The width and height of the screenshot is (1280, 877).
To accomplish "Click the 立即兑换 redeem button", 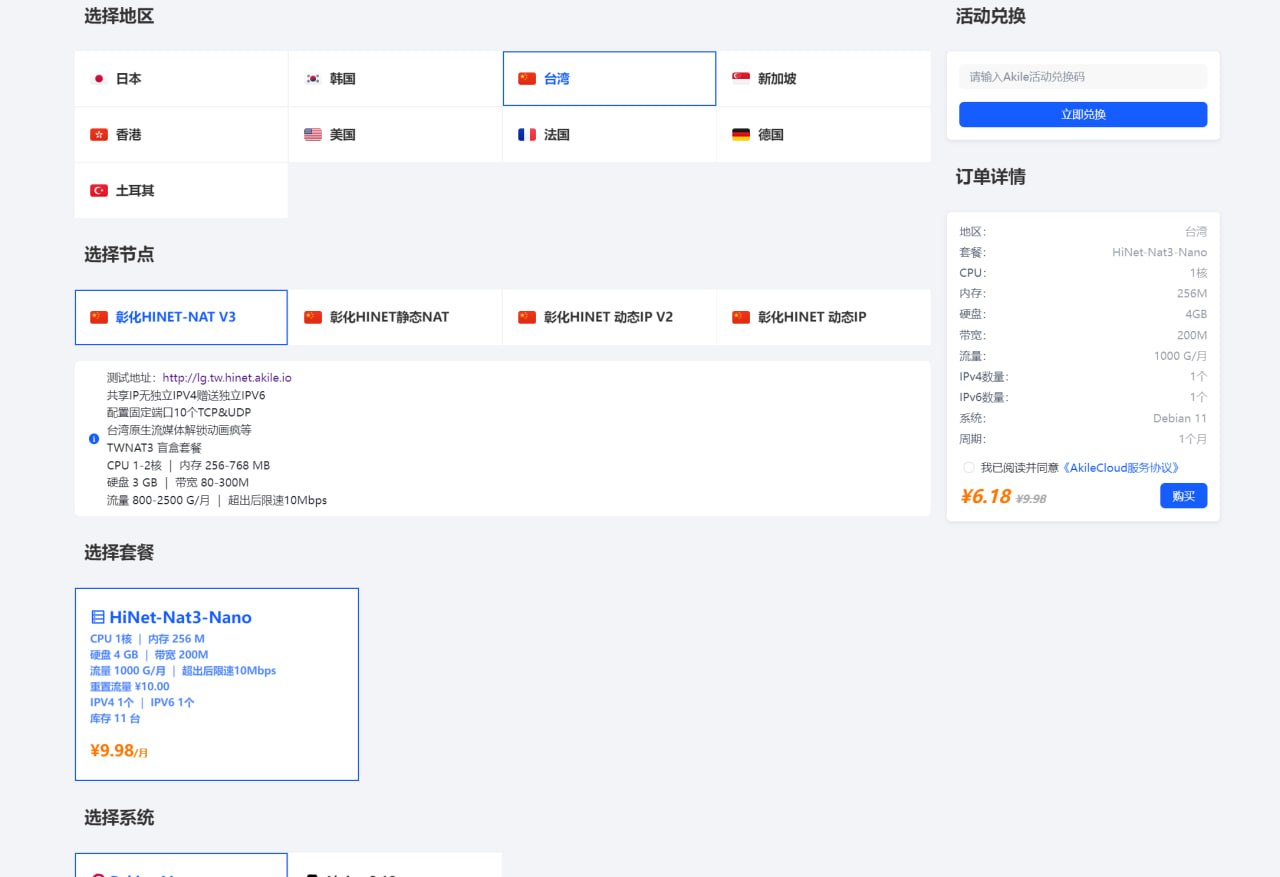I will [1083, 114].
